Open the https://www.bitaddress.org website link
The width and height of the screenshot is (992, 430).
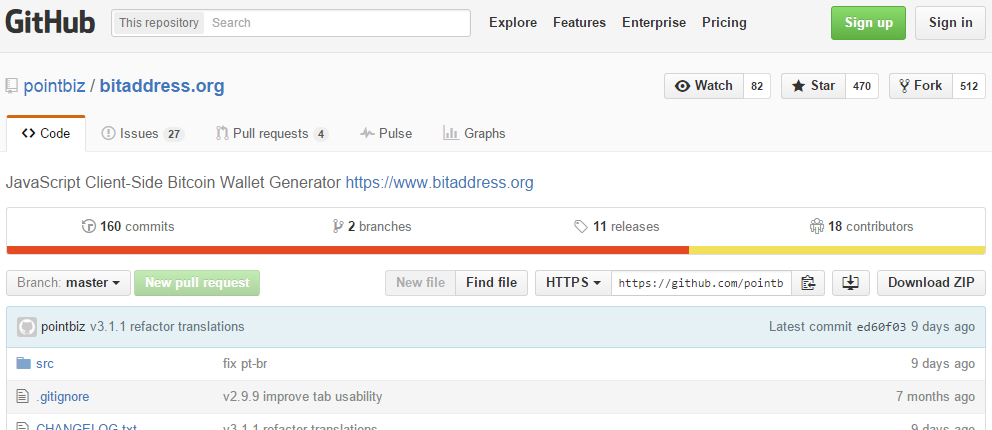click(x=439, y=183)
